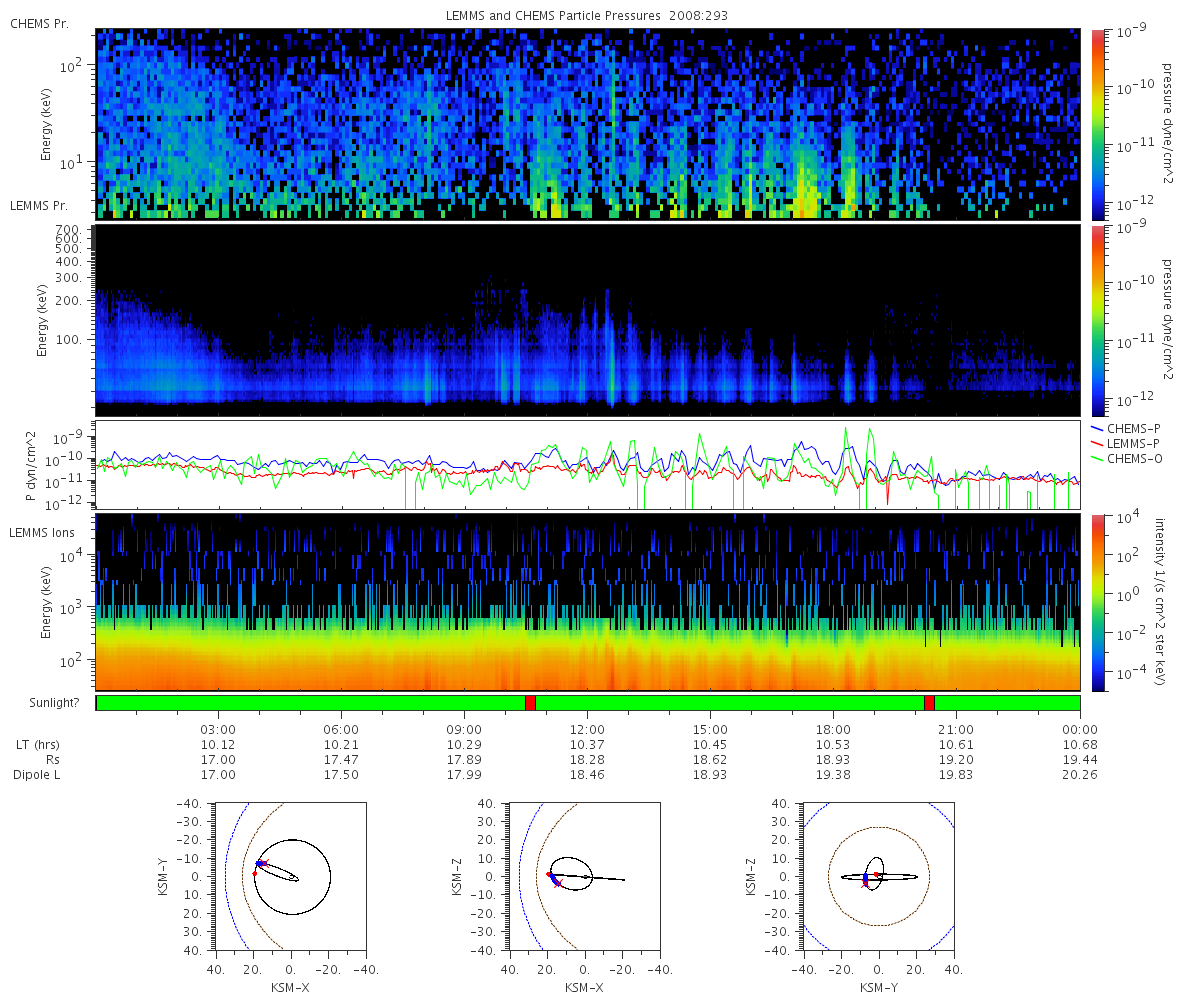Screen dimensions: 1200x1000
Task: Click the "P dyn/cm^2" axis label
Action: [29, 466]
